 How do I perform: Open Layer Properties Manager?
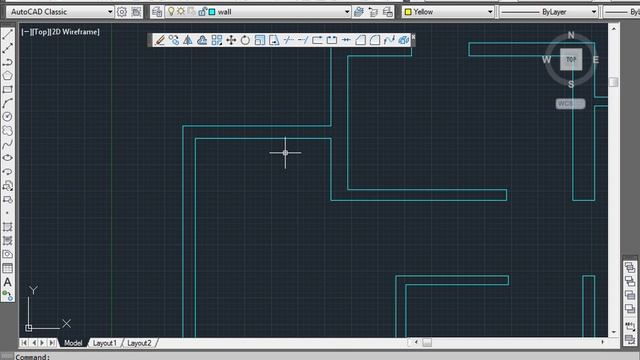pos(157,12)
